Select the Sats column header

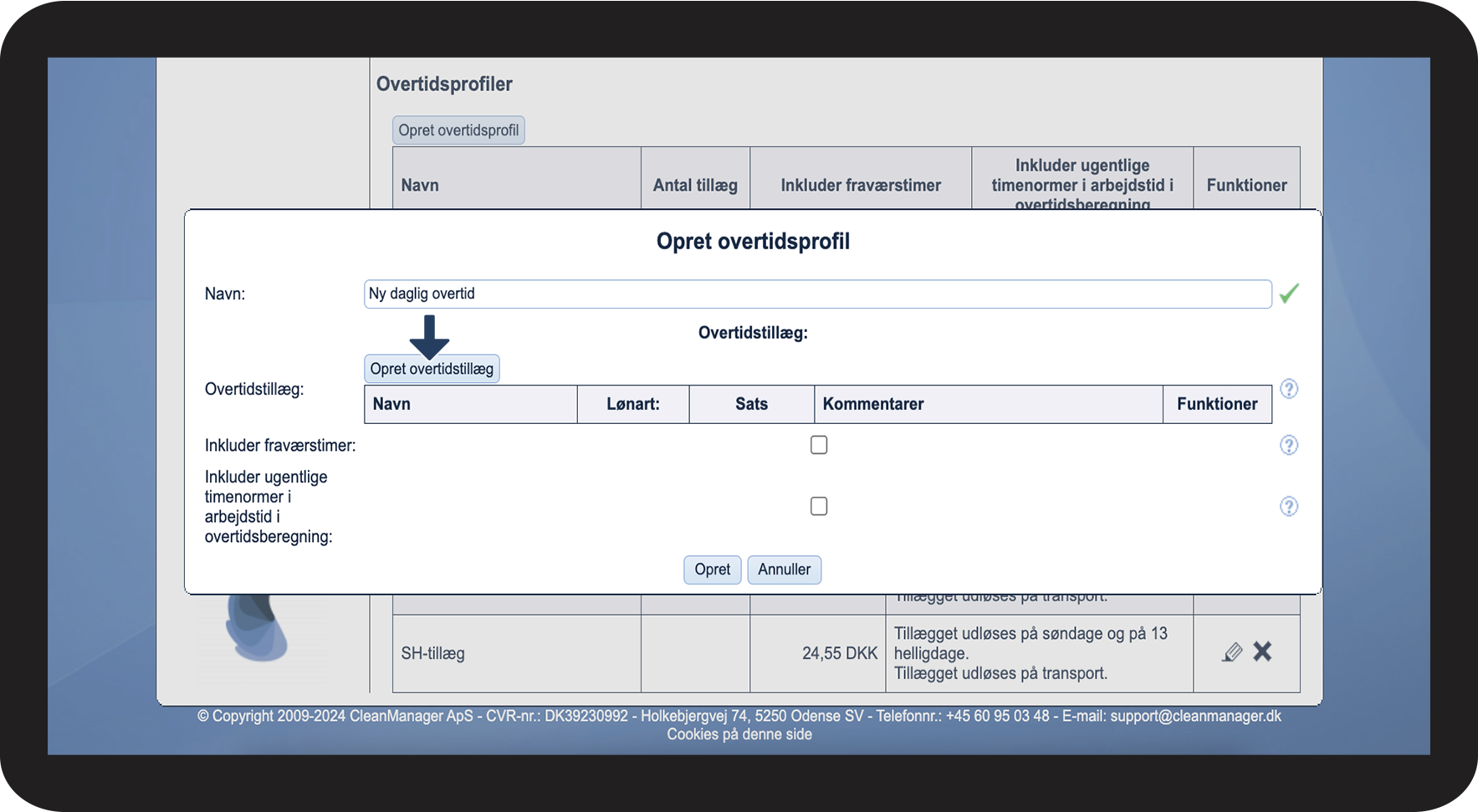(x=751, y=404)
